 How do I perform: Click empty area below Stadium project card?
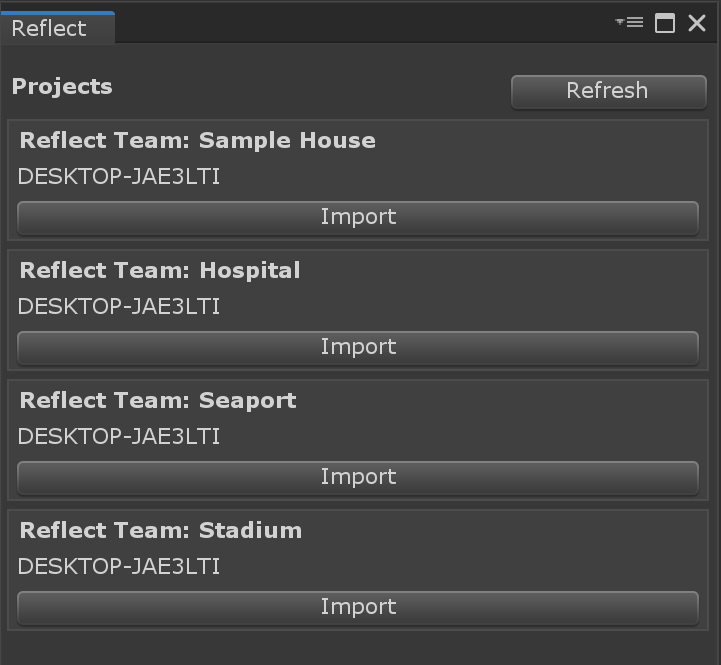[359, 648]
